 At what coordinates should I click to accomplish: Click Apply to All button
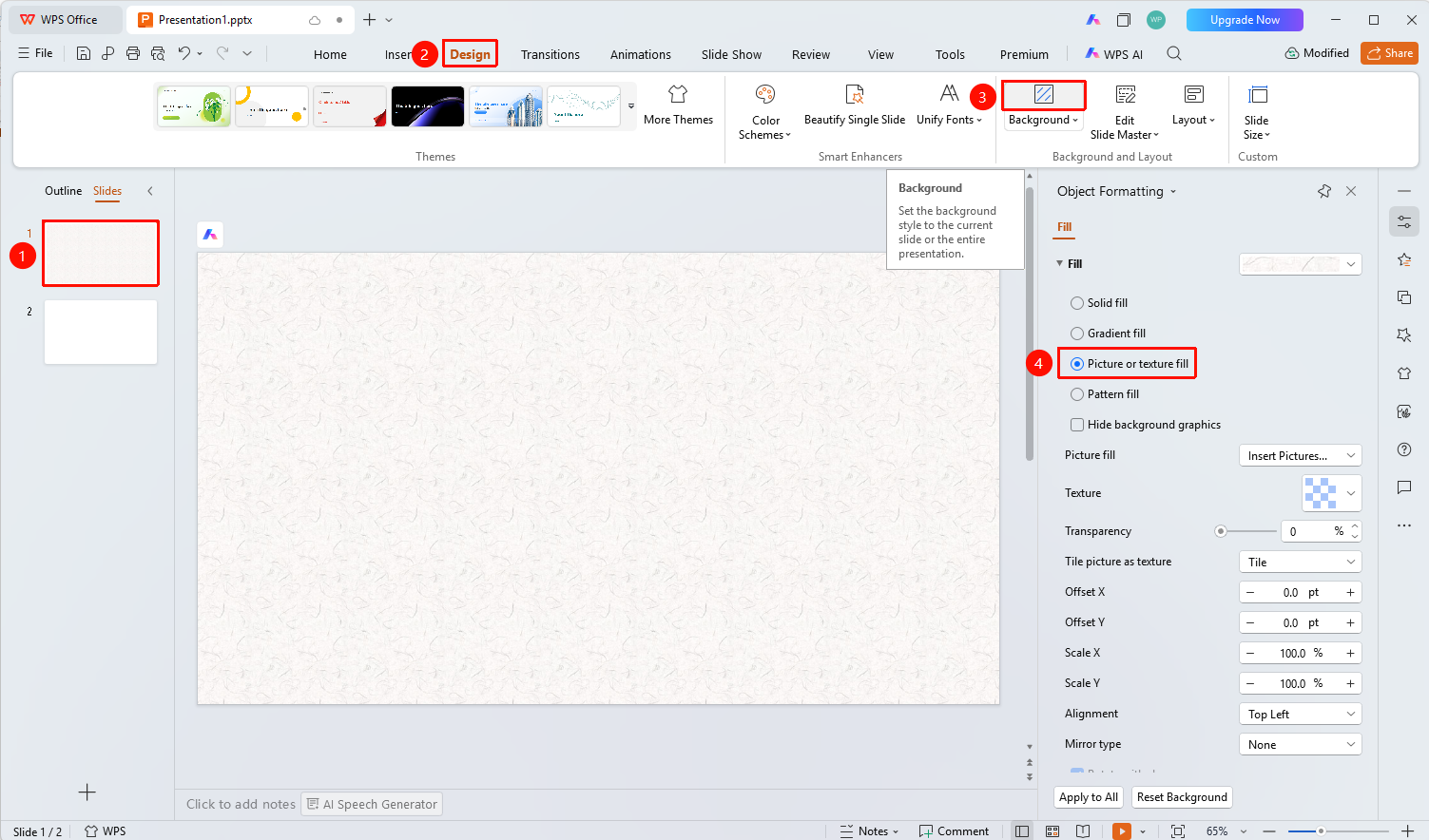(1089, 797)
